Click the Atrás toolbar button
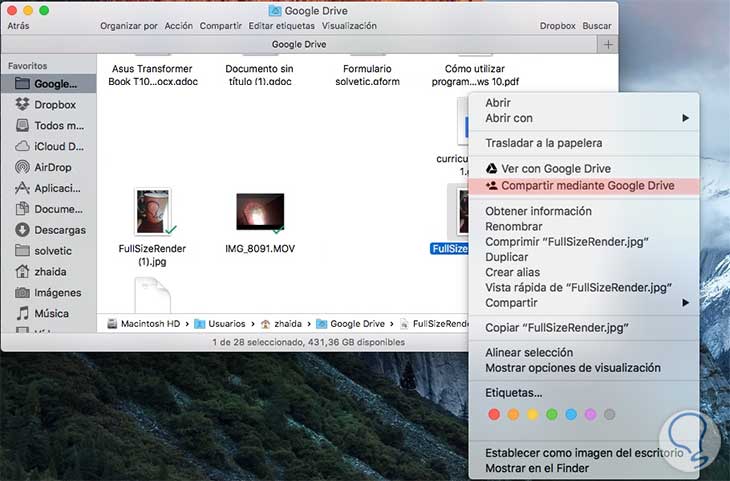This screenshot has width=730, height=481. 18,26
